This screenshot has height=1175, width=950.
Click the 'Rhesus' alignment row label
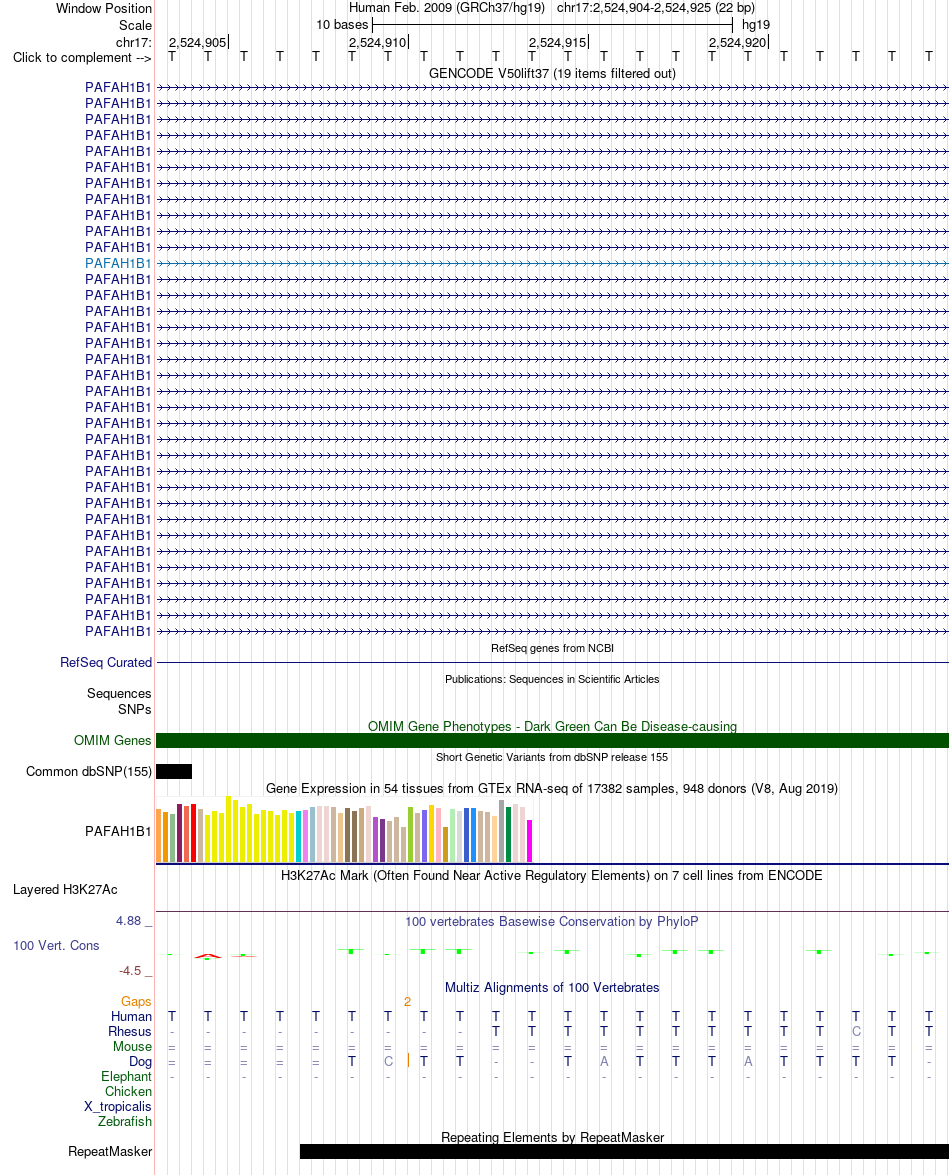130,1032
